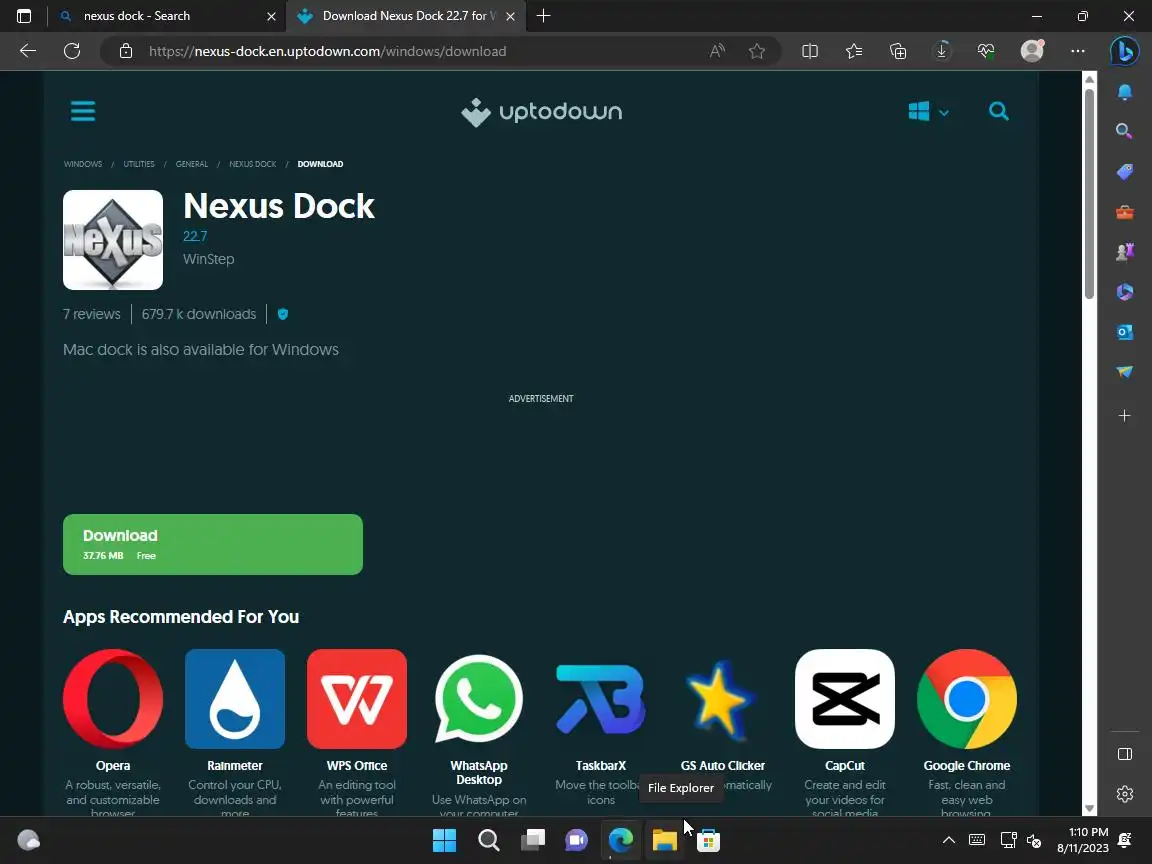The height and width of the screenshot is (864, 1152).
Task: Open the WPS Office recommended app
Action: [x=357, y=699]
